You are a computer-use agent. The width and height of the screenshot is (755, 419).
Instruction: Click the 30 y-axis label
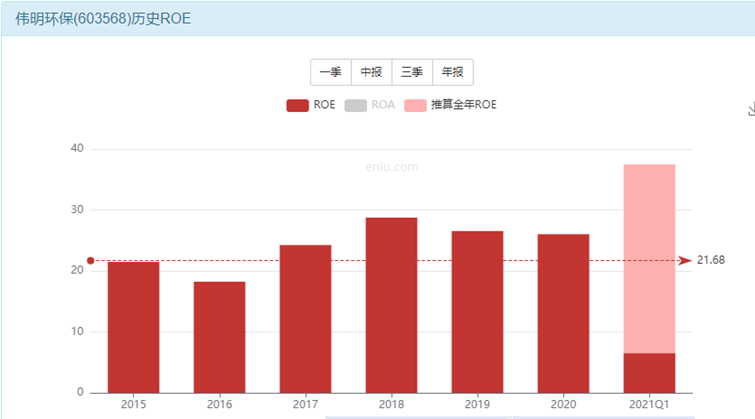[x=77, y=210]
